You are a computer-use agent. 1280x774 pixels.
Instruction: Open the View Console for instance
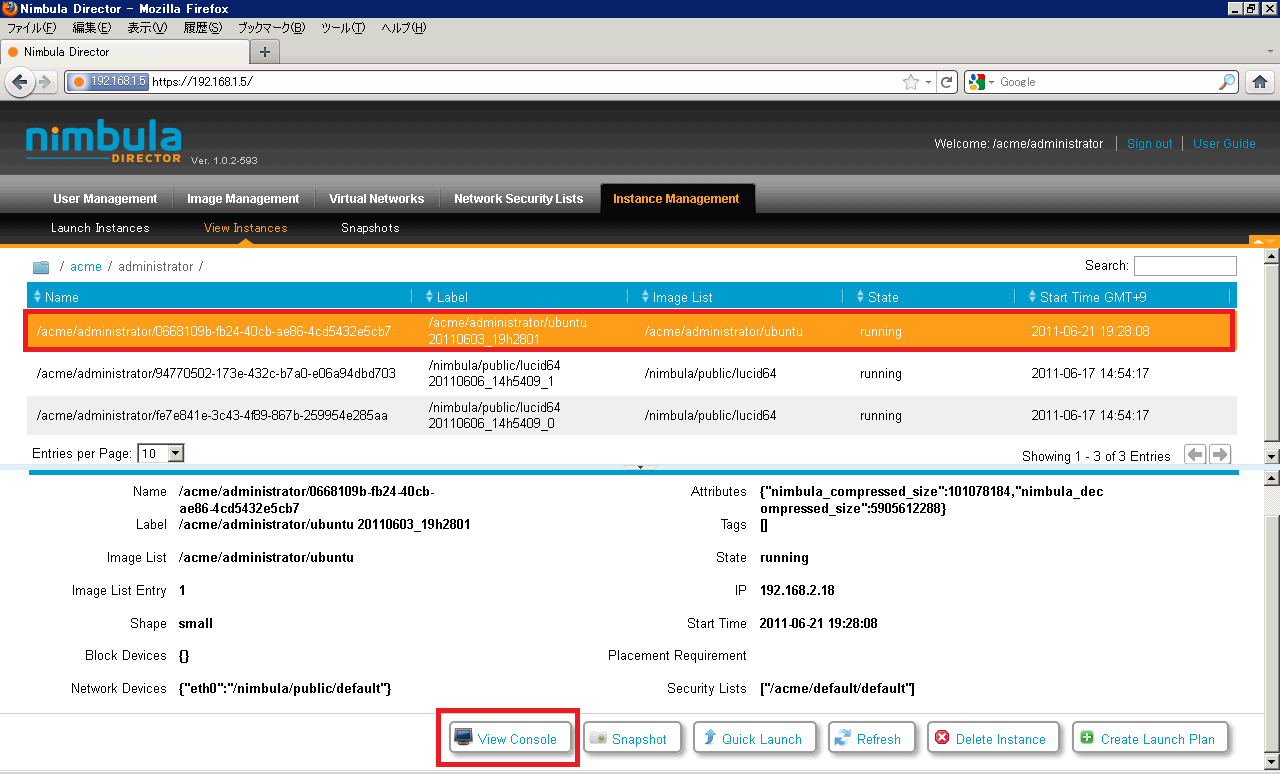509,739
